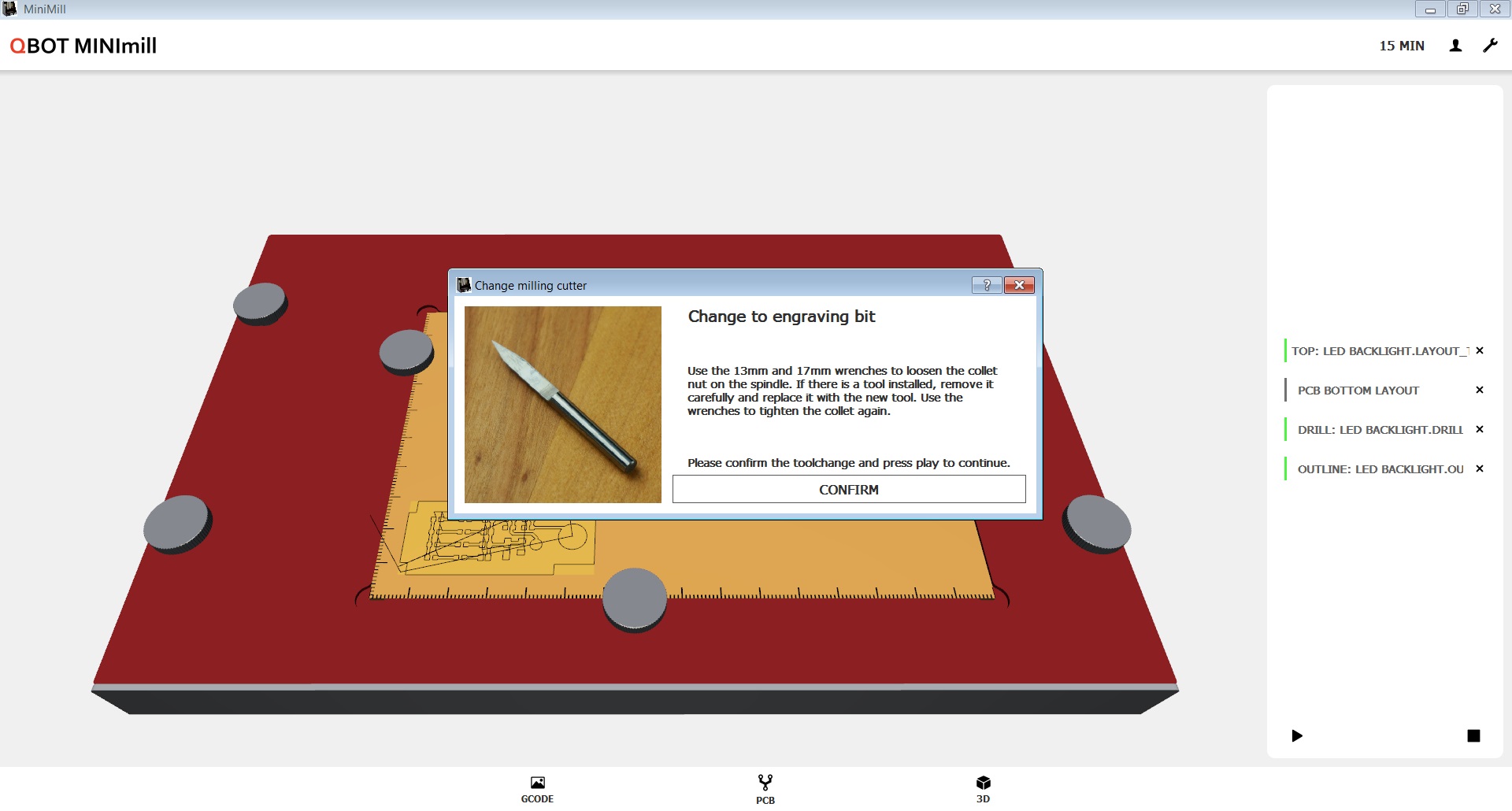This screenshot has width=1512, height=811.
Task: Open the user account icon
Action: [1455, 46]
